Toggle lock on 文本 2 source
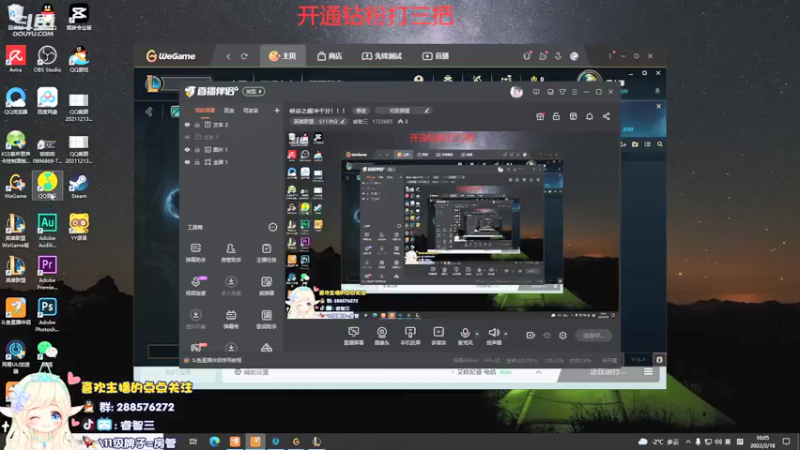The height and width of the screenshot is (450, 800). click(x=197, y=125)
